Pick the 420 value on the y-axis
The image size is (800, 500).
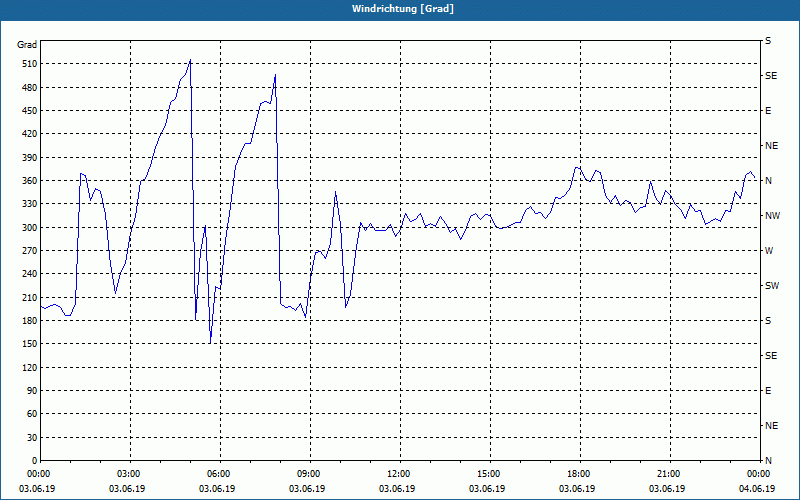point(30,134)
